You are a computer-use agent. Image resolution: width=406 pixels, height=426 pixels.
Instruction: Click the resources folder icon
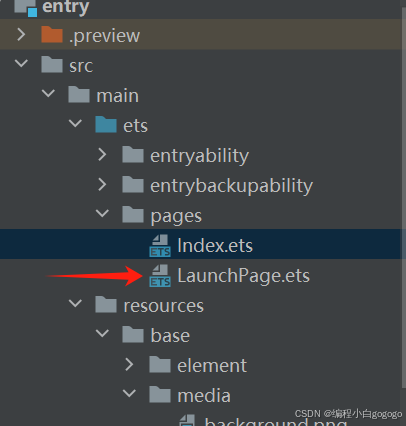pos(106,304)
